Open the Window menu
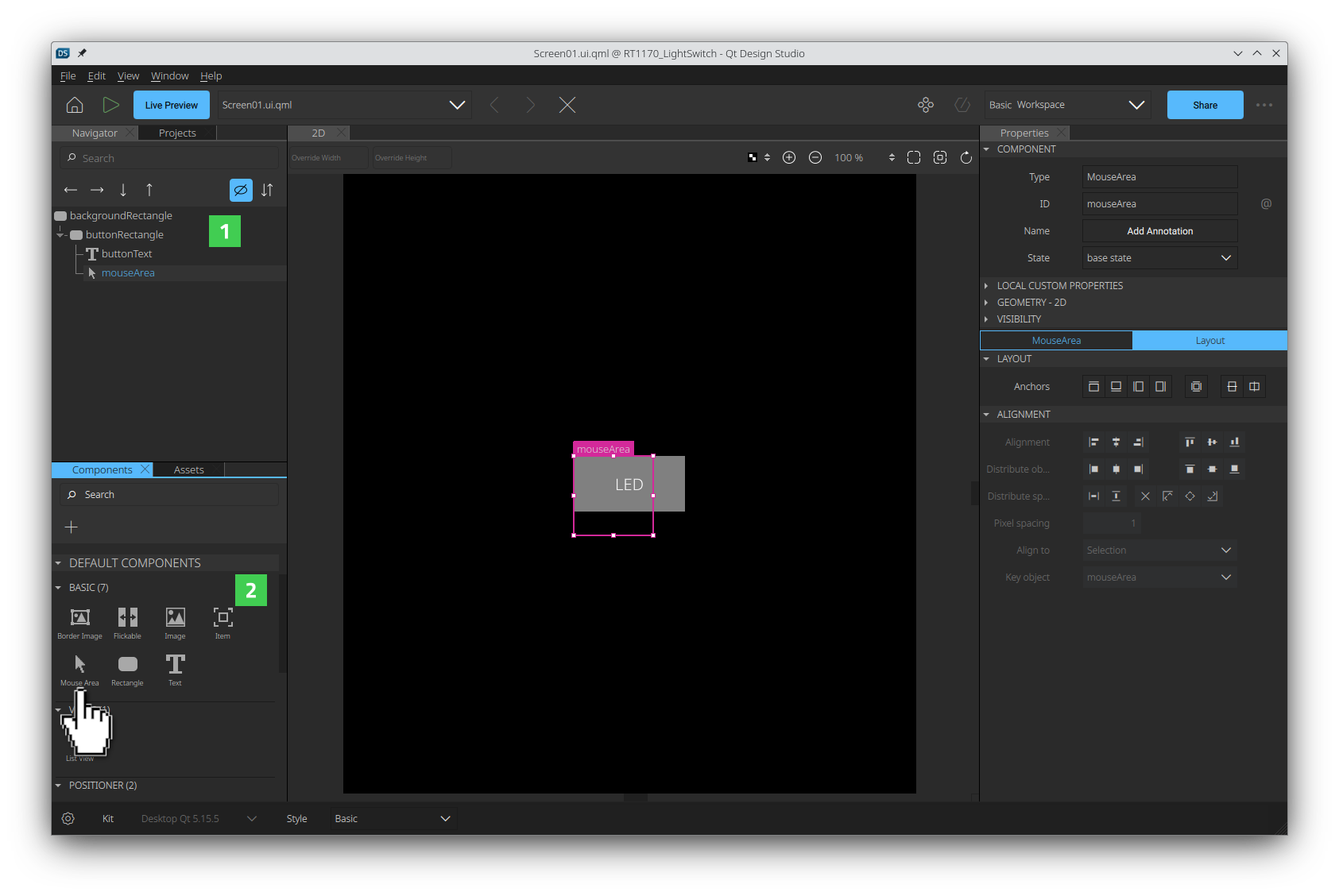 (x=169, y=75)
